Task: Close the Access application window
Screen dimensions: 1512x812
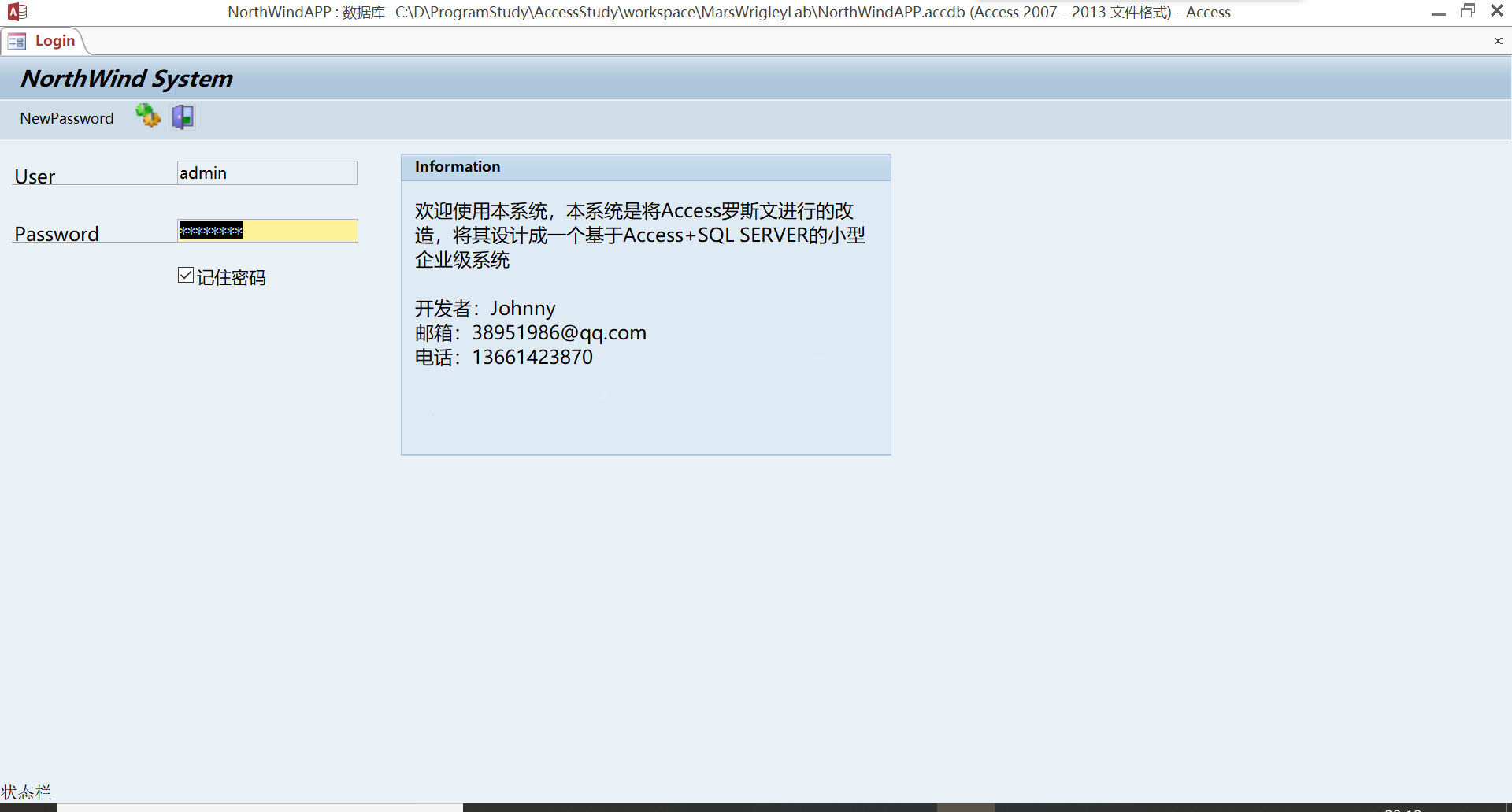Action: [x=1497, y=11]
